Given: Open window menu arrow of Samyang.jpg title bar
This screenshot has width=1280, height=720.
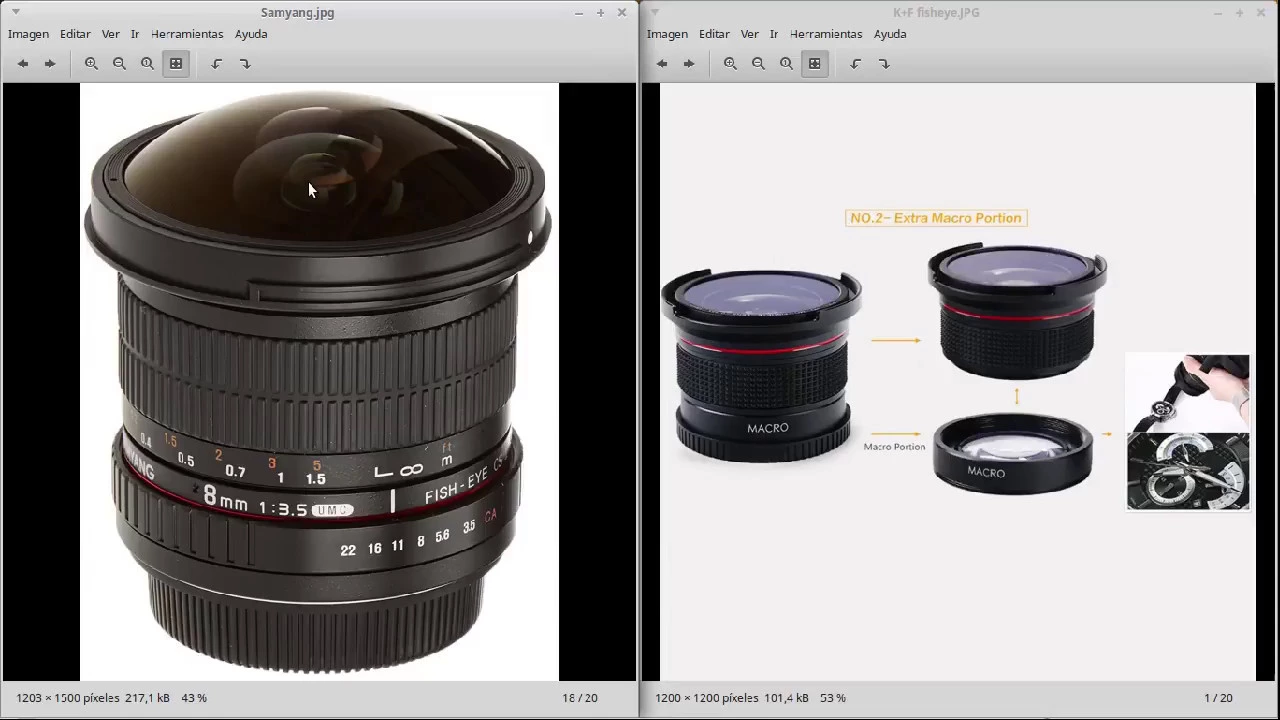Looking at the screenshot, I should point(15,12).
